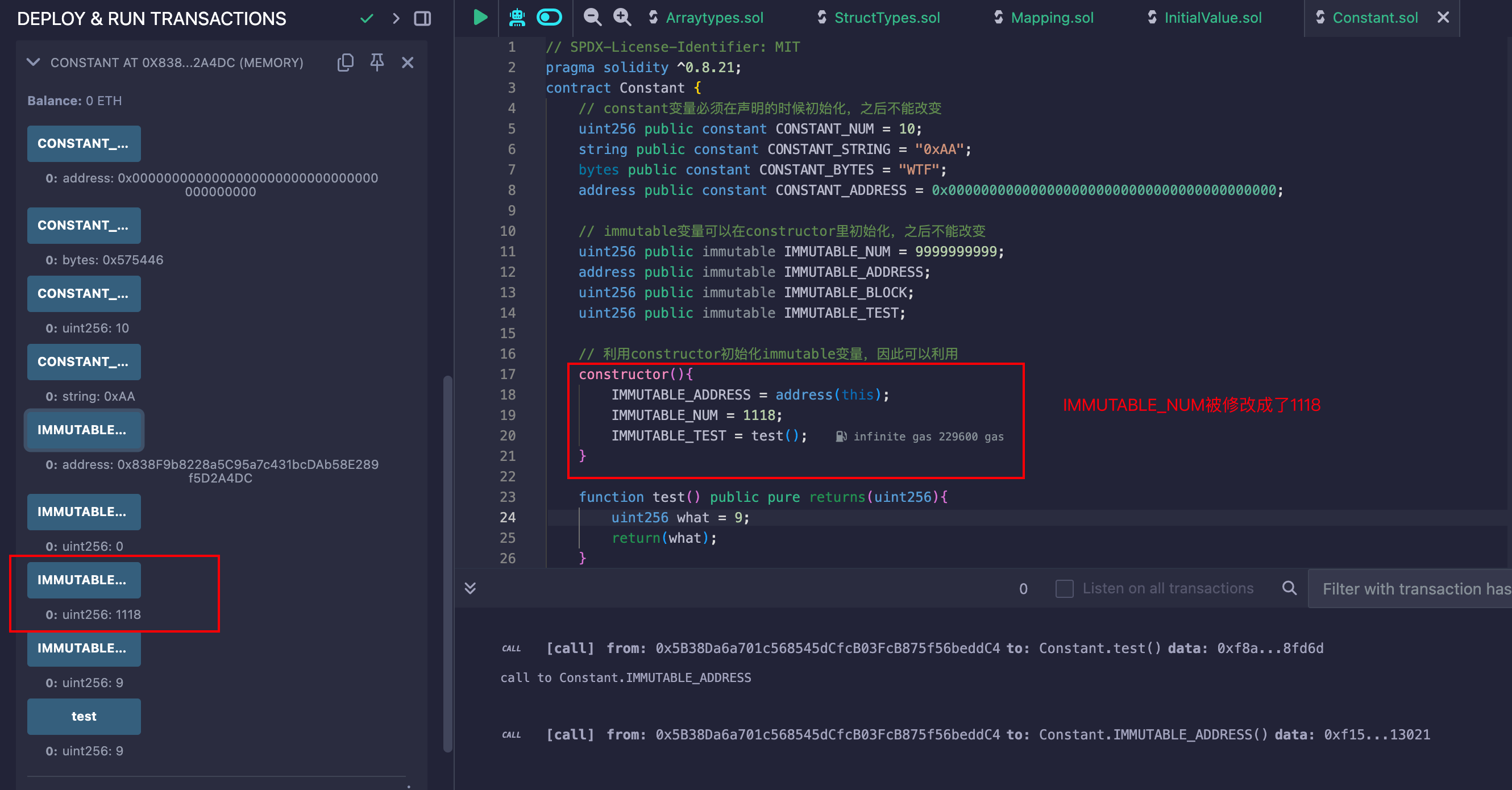This screenshot has width=1512, height=790.
Task: Click line number 24 in gutter
Action: (x=508, y=518)
